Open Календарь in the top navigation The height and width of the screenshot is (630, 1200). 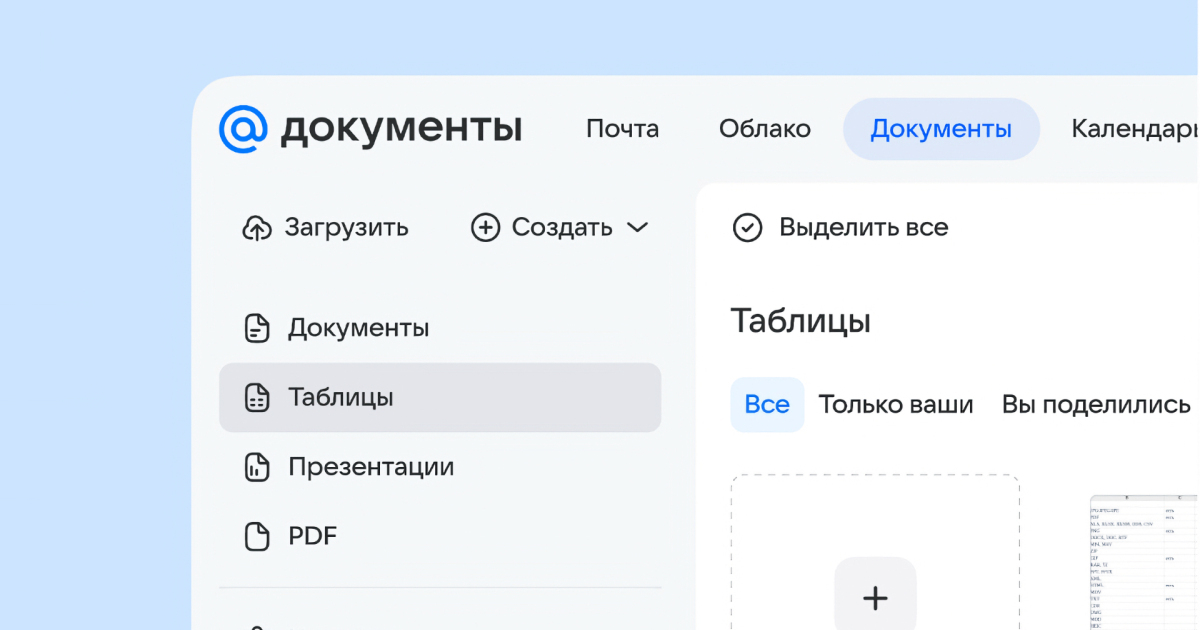(x=1134, y=129)
